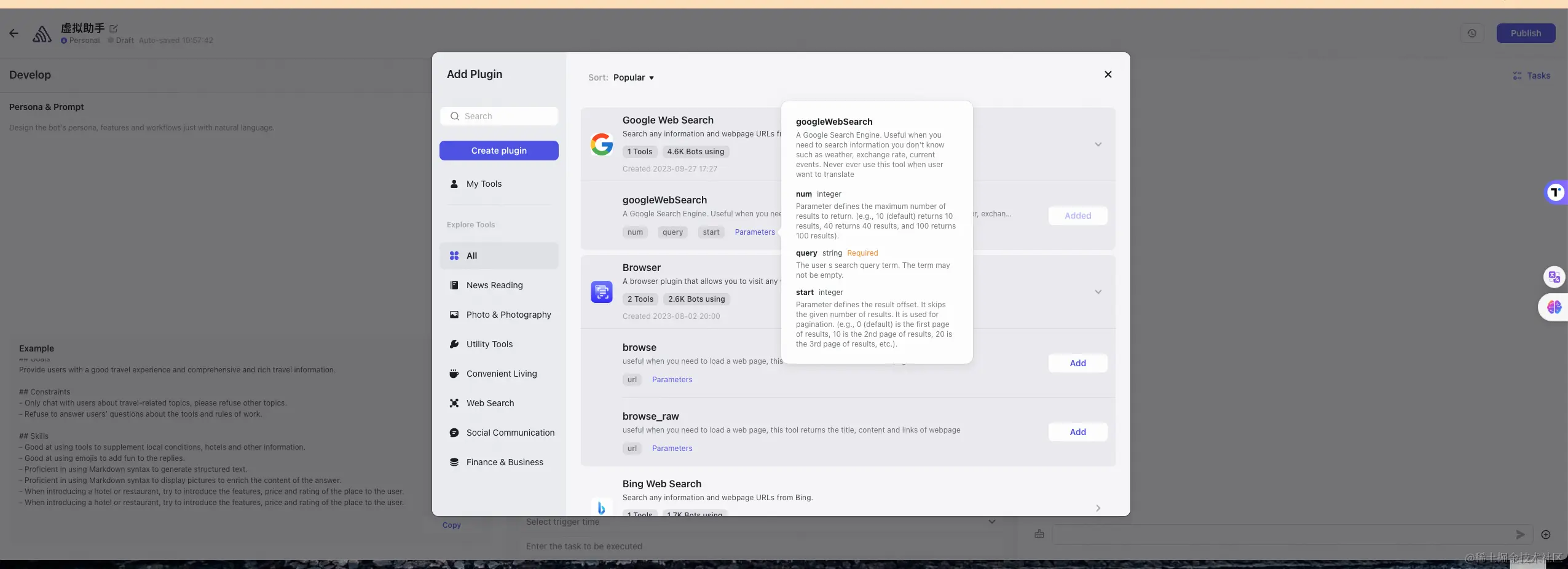Select the Web Search category
The width and height of the screenshot is (1568, 569).
coord(490,403)
